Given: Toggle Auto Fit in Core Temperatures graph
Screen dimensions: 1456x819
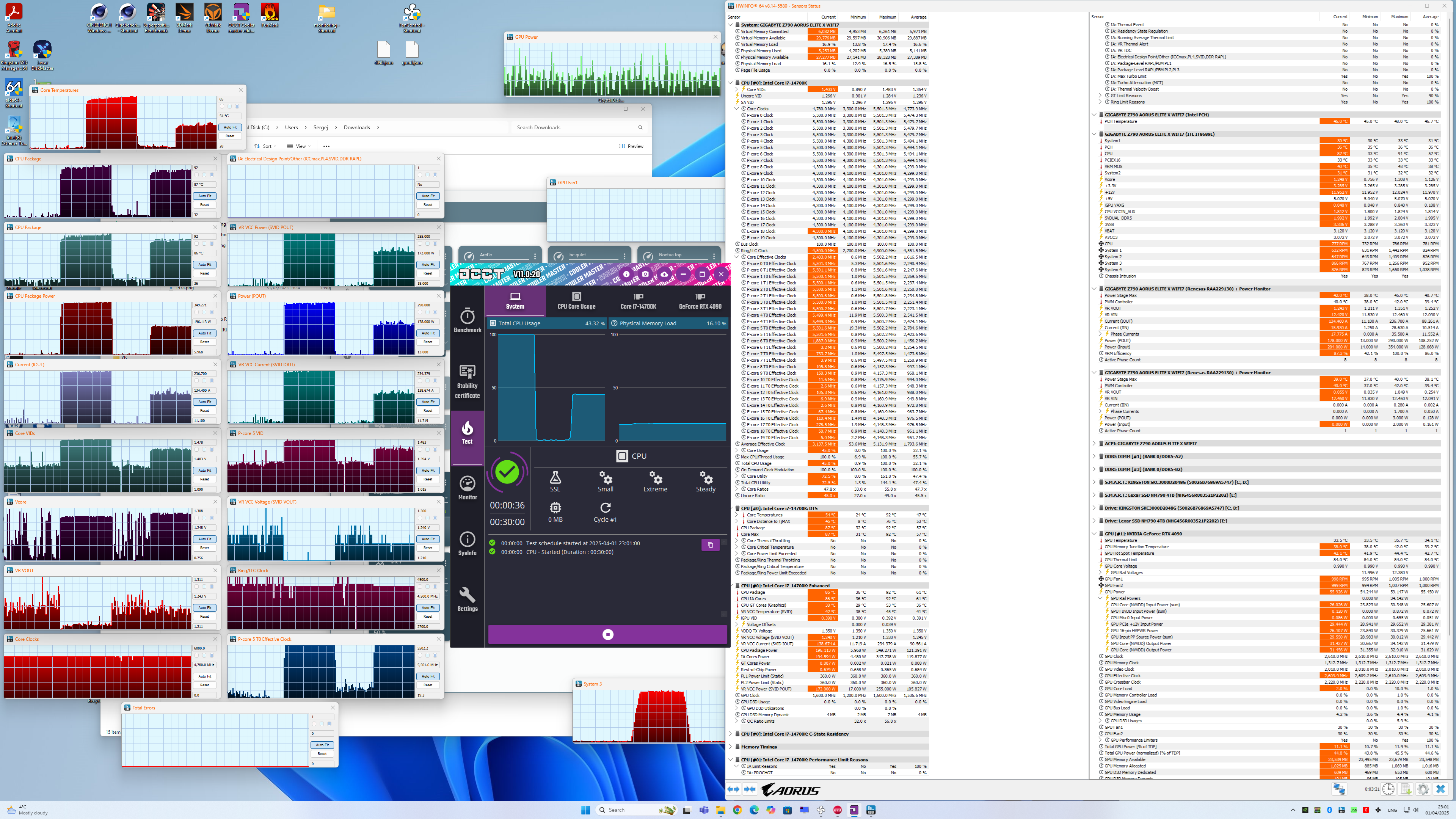Looking at the screenshot, I should 230,127.
